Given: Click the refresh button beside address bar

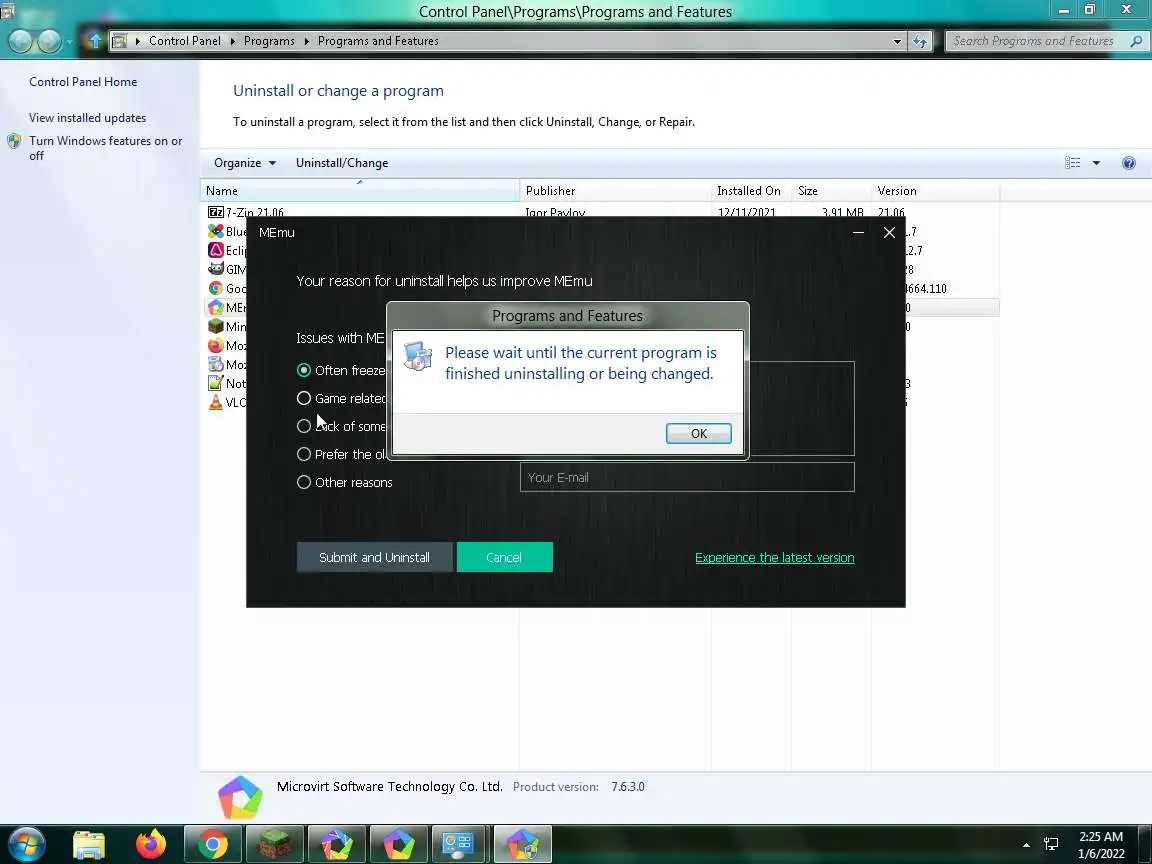Looking at the screenshot, I should pos(920,41).
